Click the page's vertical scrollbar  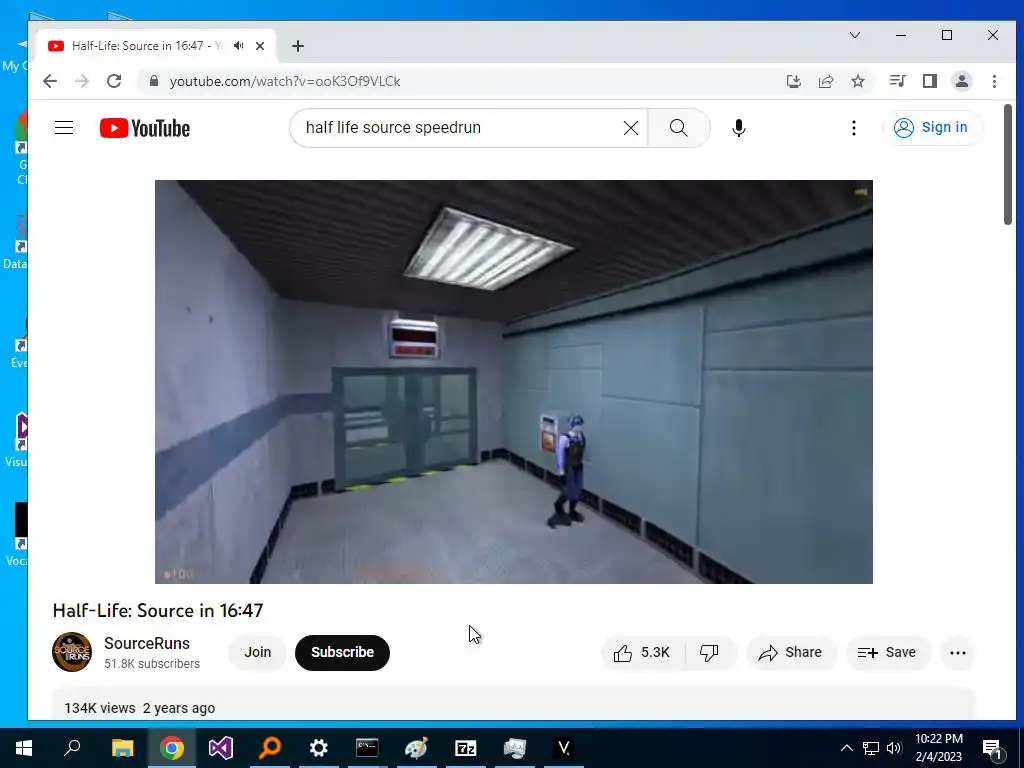(x=1008, y=165)
